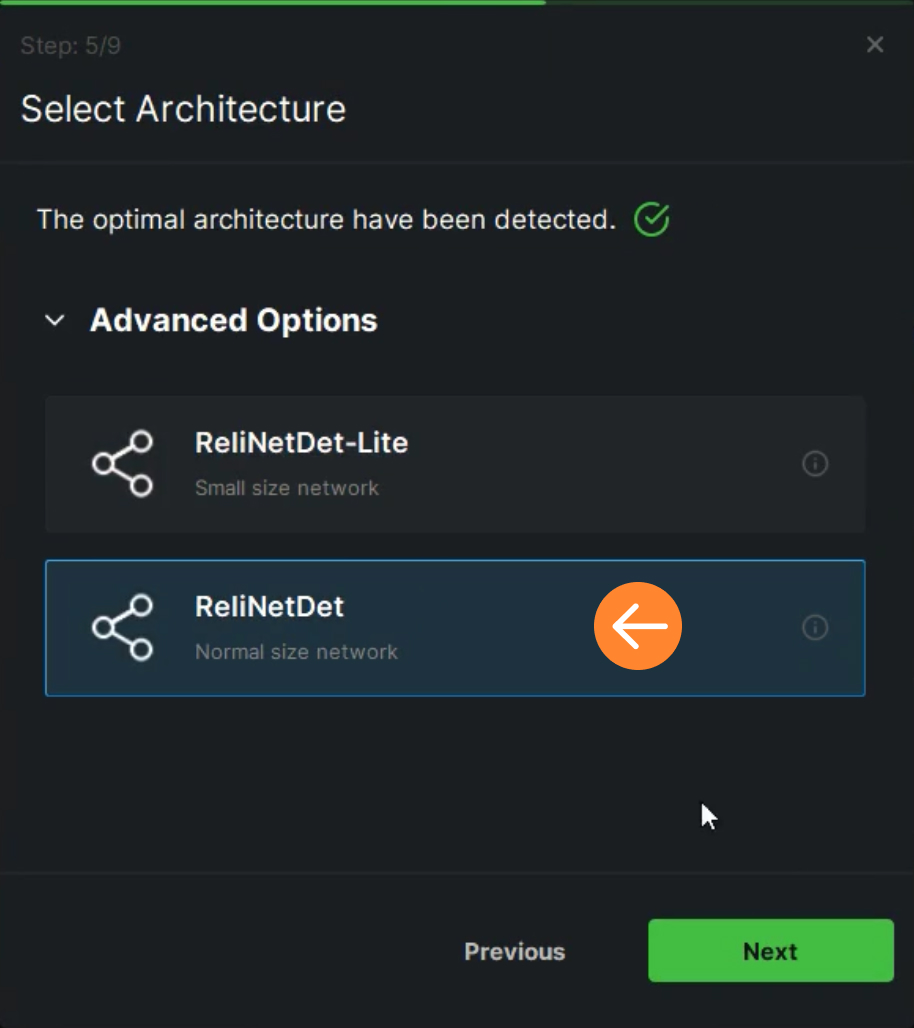Click the Advanced Options heading
This screenshot has height=1028, width=914.
[x=233, y=320]
